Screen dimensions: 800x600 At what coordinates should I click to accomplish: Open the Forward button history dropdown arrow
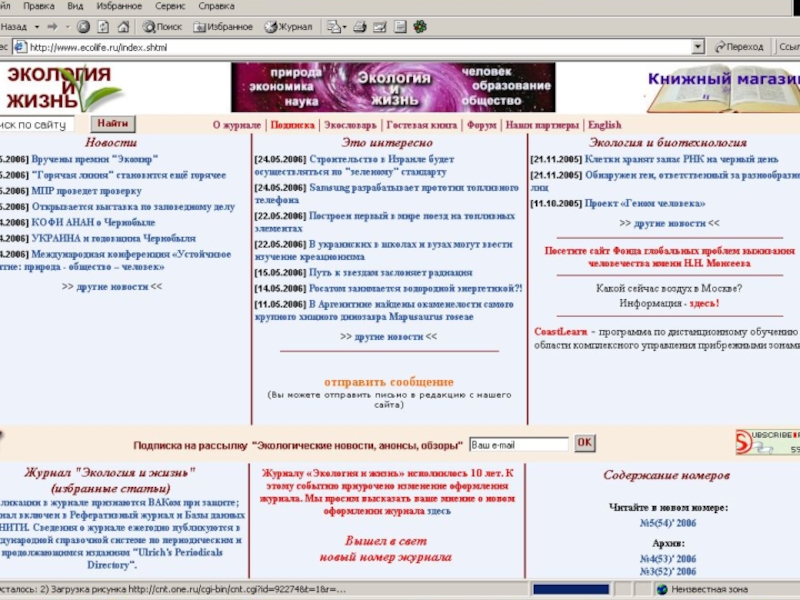[x=67, y=27]
